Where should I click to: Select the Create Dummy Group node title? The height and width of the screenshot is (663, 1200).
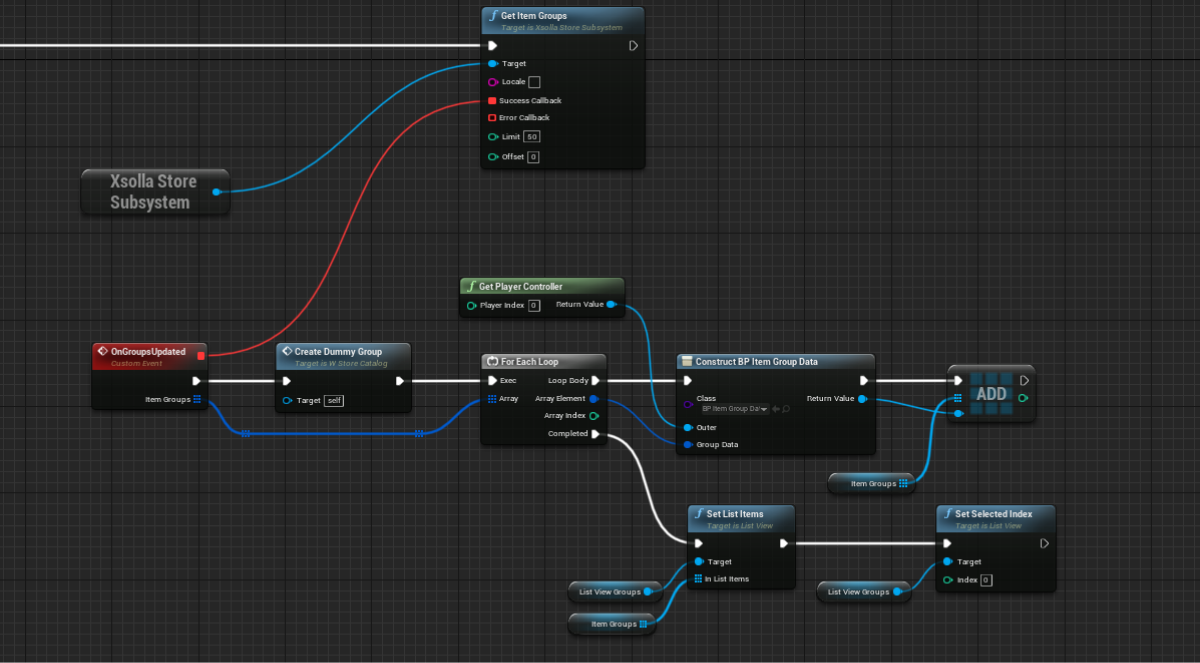338,352
